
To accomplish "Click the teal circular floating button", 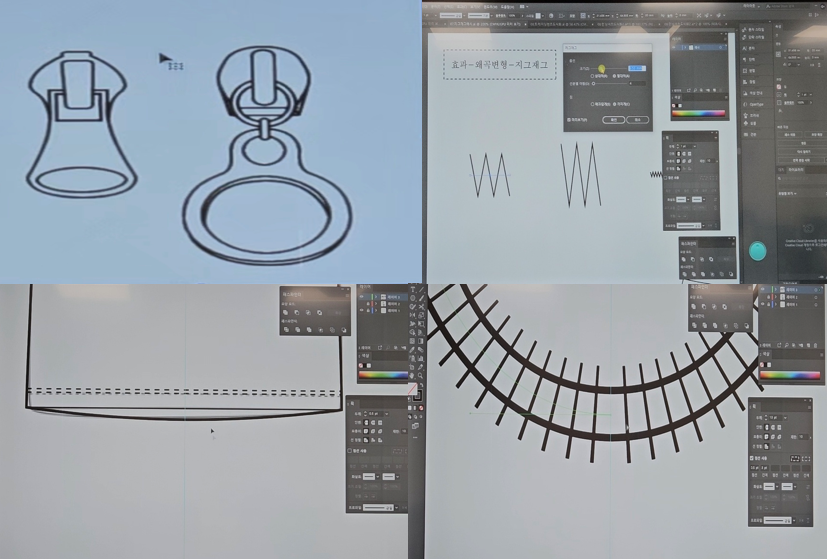I will coord(757,251).
